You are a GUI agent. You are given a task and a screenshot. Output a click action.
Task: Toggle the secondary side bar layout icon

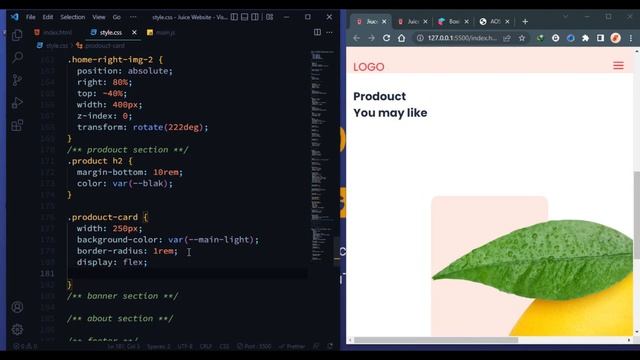tap(255, 17)
